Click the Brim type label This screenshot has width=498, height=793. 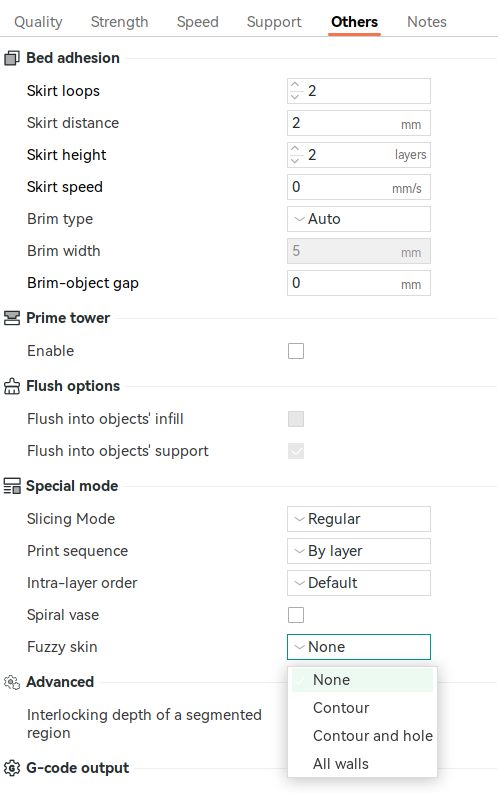point(60,219)
